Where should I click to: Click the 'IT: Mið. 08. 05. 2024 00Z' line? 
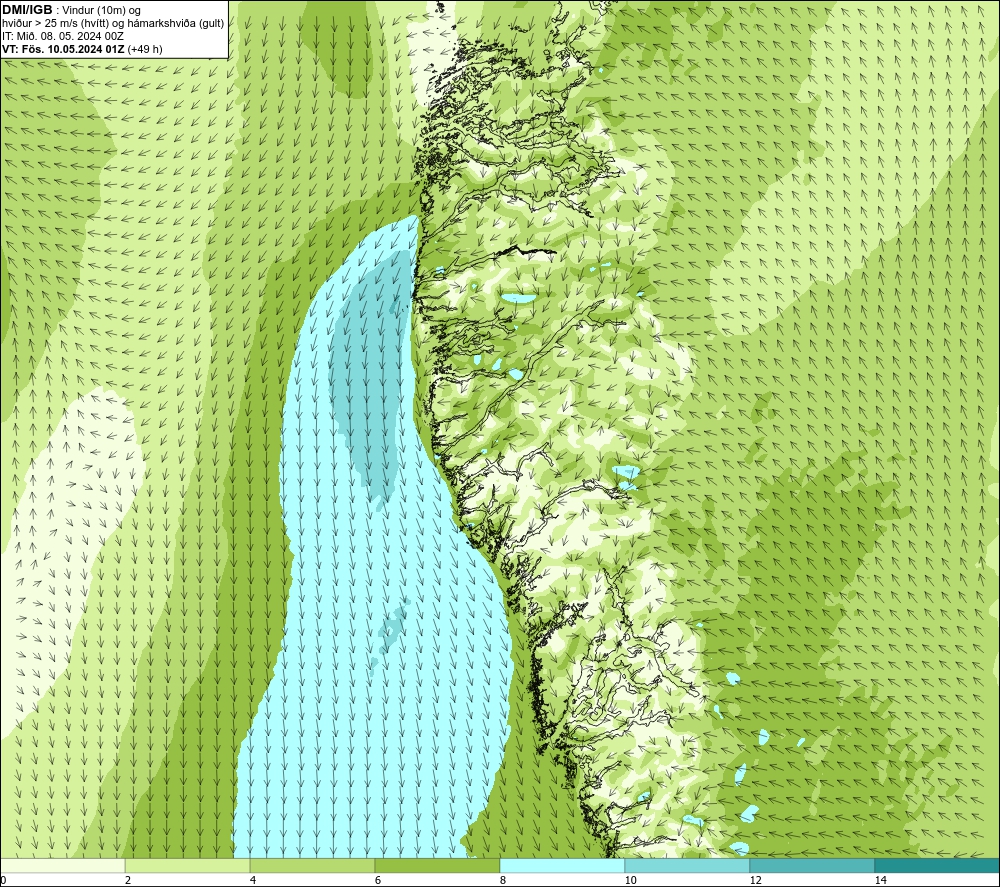pyautogui.click(x=63, y=36)
